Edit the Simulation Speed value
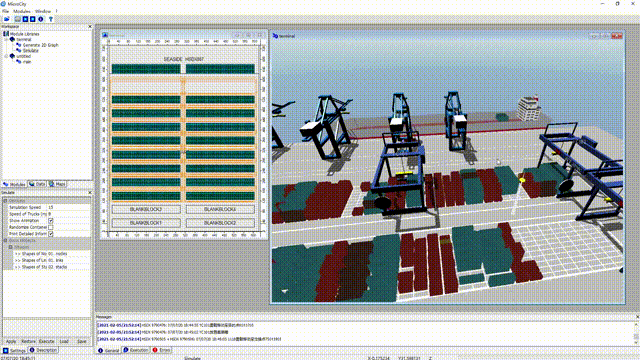Screen dimensions: 640x360 pos(69,207)
